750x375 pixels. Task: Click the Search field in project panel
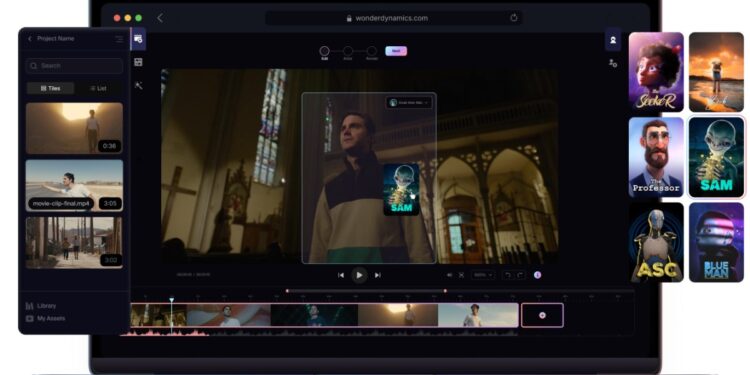pos(74,66)
